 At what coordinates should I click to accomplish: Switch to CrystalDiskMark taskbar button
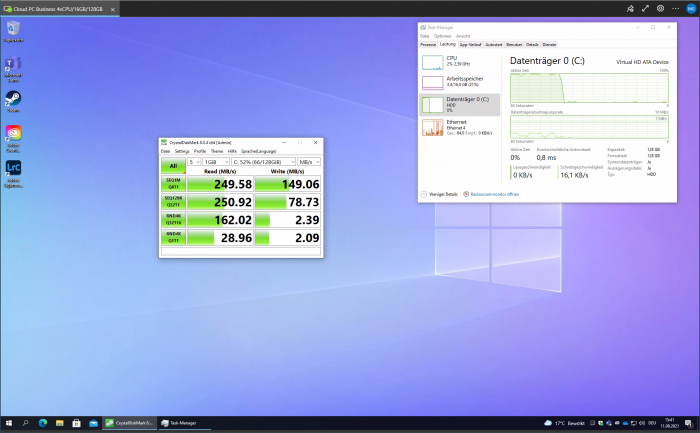pos(130,423)
